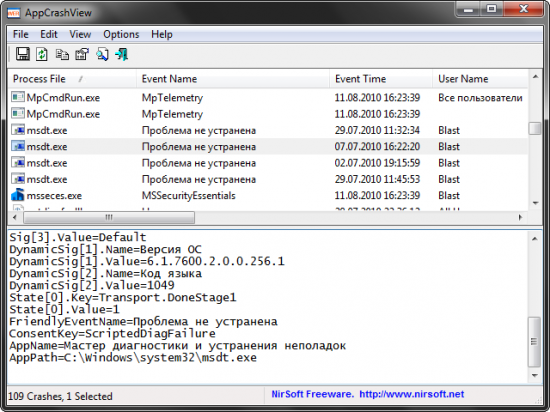The image size is (550, 412).
Task: Click the line State[0].Key=Transport.DoneStage1
Action: coord(123,298)
